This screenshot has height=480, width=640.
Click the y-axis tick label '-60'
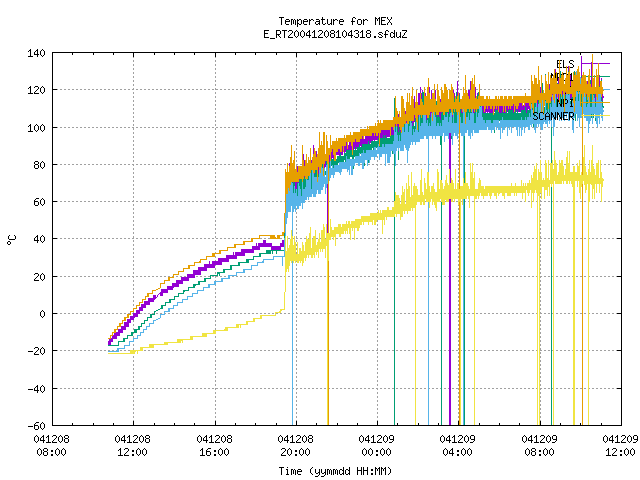tap(36, 426)
